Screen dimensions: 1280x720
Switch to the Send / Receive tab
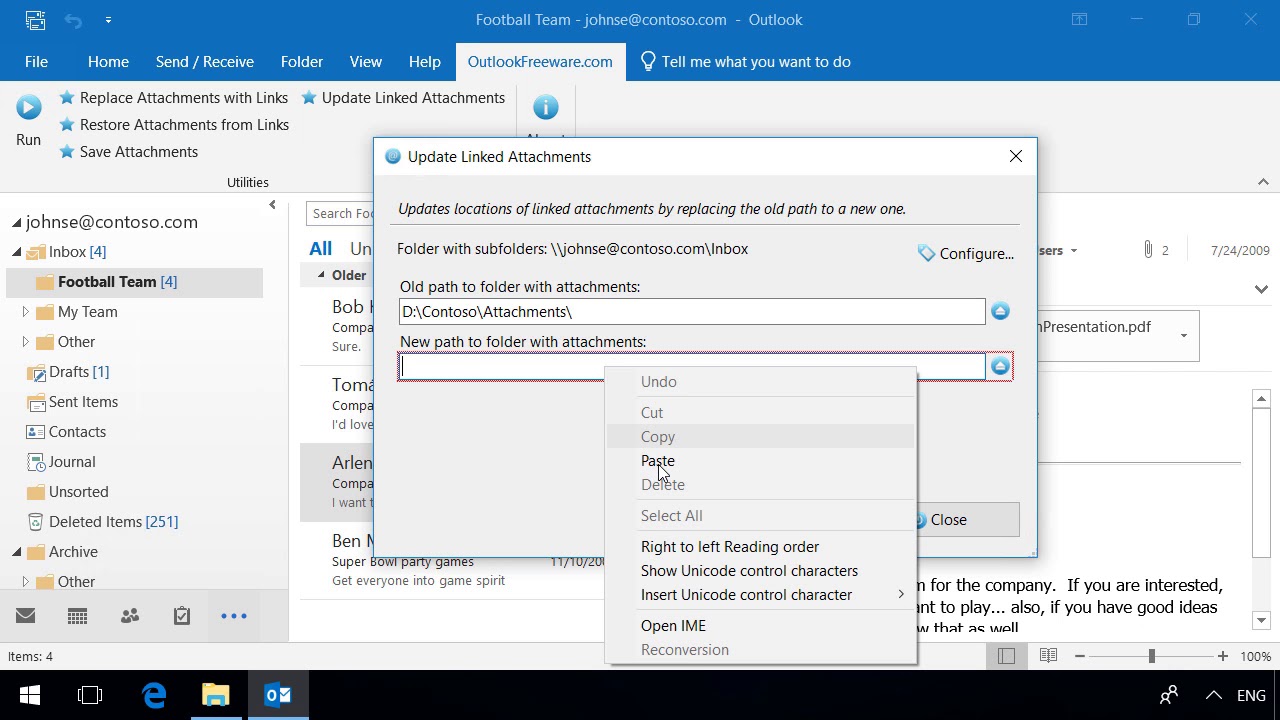click(205, 62)
